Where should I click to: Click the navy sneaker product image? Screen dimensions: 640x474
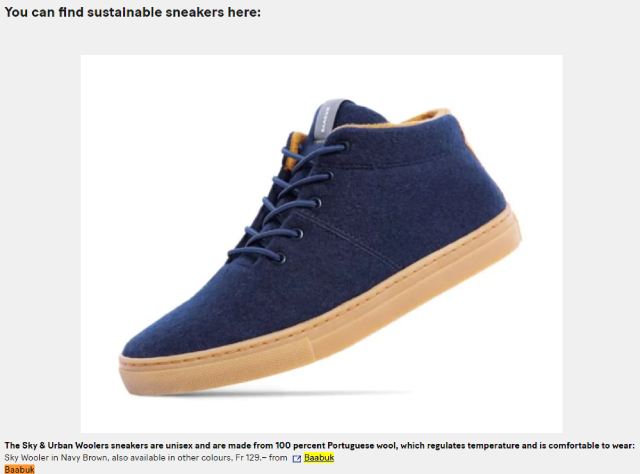322,244
